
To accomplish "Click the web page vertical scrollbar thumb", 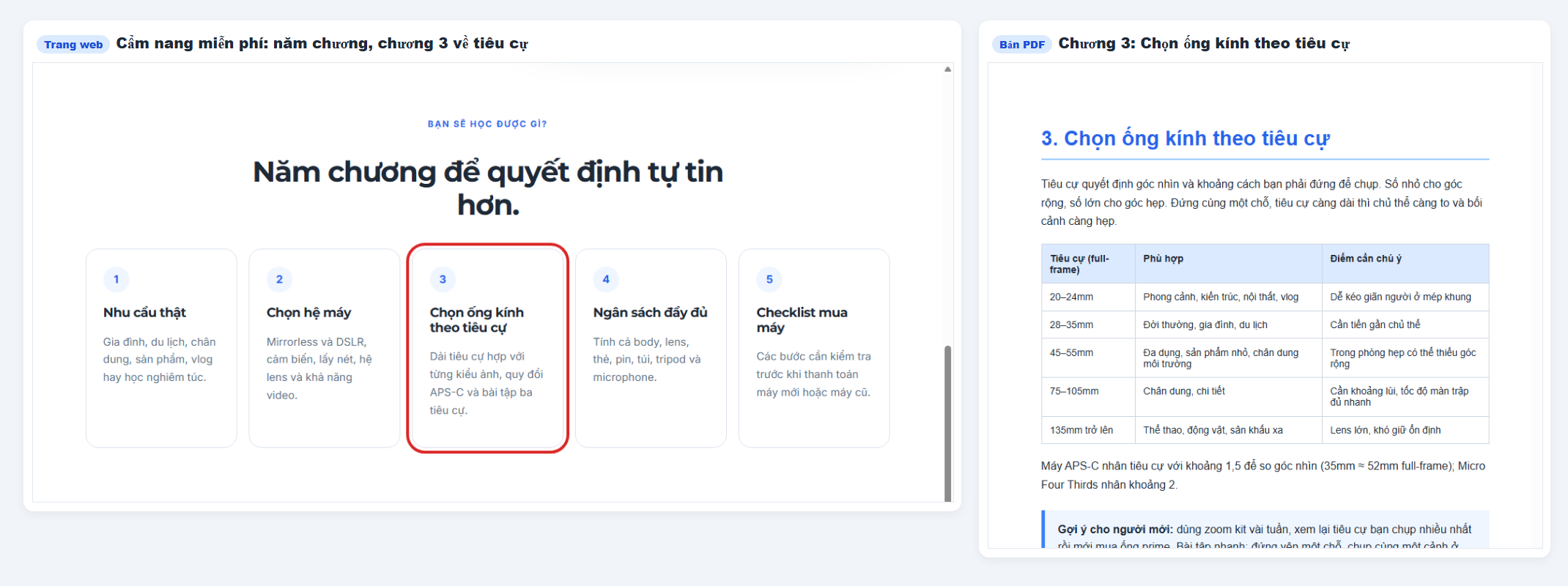I will pyautogui.click(x=947, y=423).
